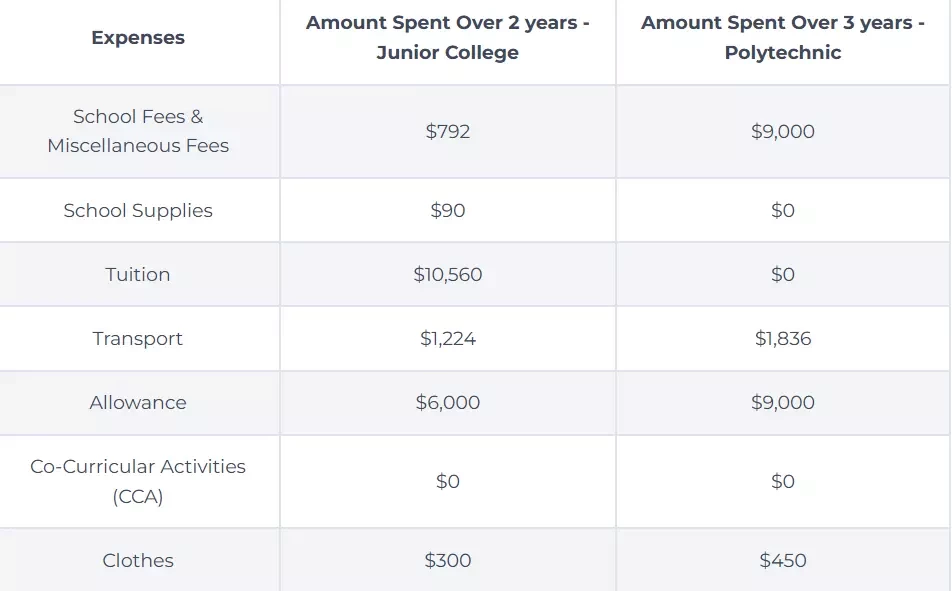952x591 pixels.
Task: Click the $10,560 tuition amount
Action: click(447, 274)
